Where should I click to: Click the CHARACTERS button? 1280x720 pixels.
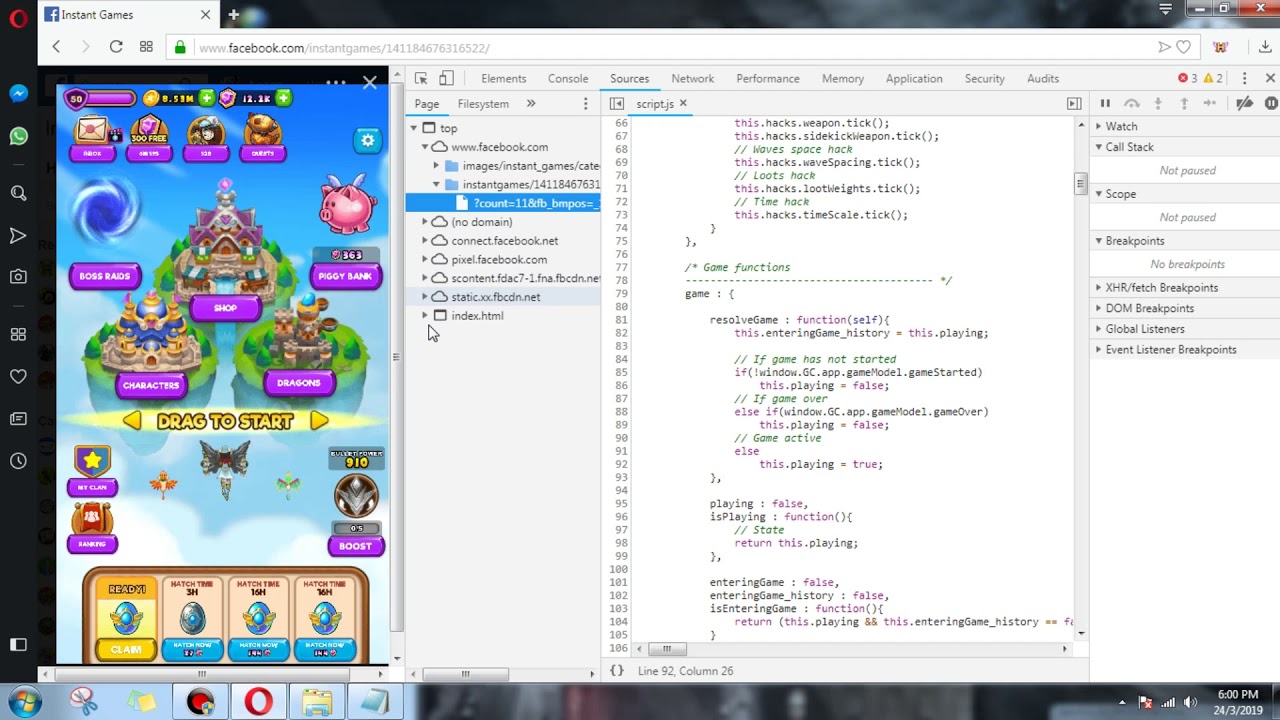(151, 384)
